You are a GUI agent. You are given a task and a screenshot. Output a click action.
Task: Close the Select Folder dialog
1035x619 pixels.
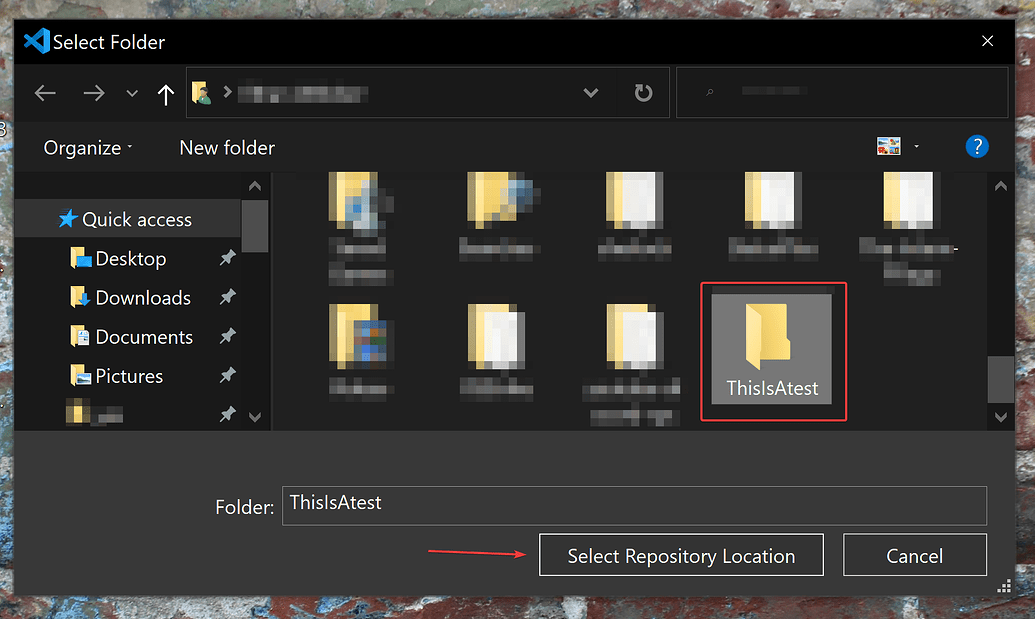coord(987,41)
